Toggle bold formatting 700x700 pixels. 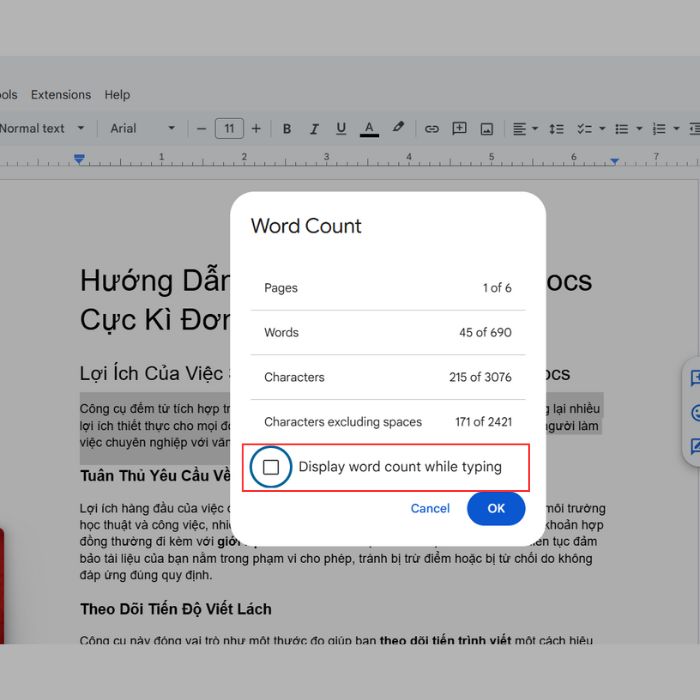[x=287, y=129]
